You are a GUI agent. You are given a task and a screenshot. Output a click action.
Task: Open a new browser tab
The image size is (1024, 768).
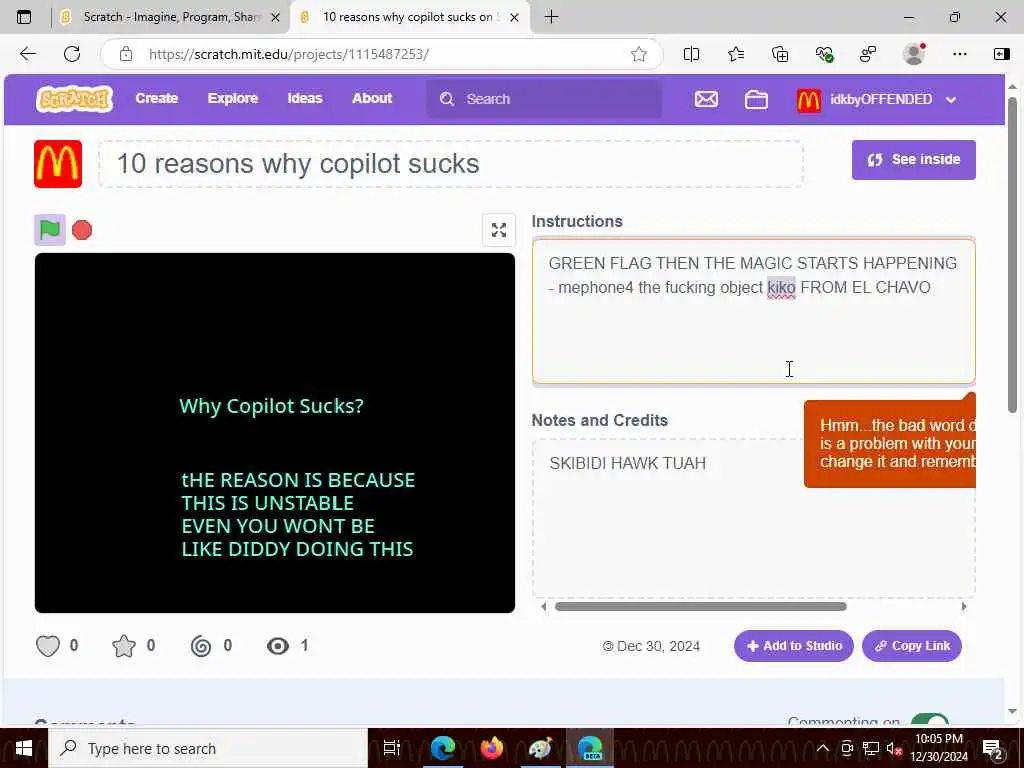click(x=551, y=17)
